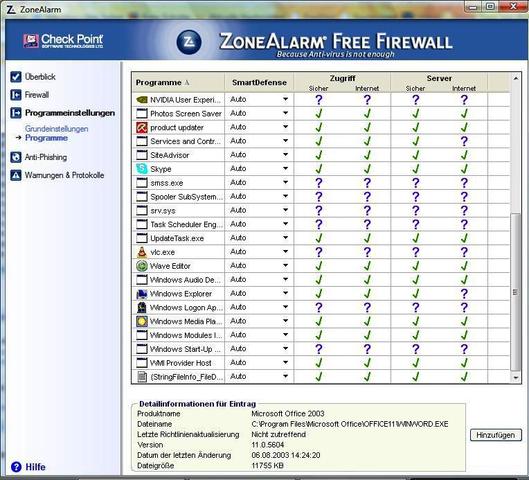The height and width of the screenshot is (480, 529).
Task: Toggle Server Internet permission for Windows Explorer
Action: coord(464,294)
